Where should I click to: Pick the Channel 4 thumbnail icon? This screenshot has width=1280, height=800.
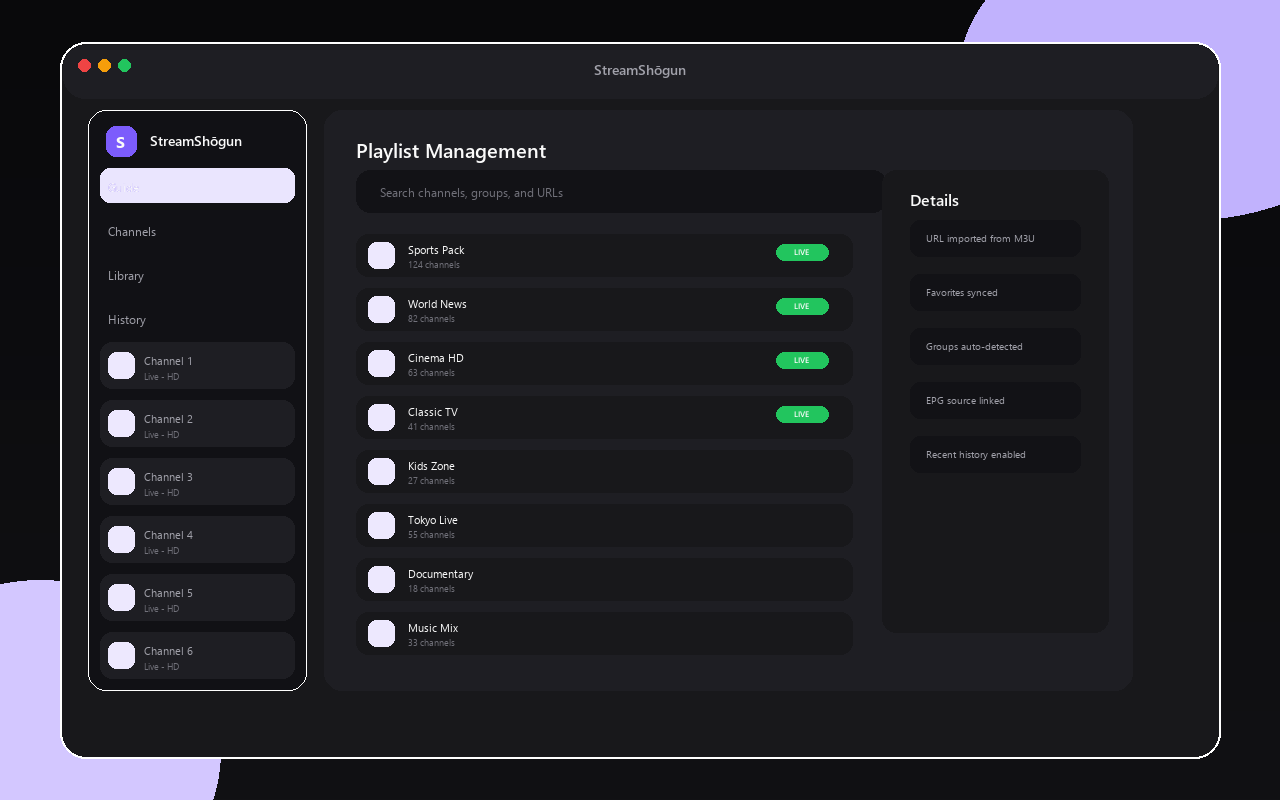tap(121, 540)
